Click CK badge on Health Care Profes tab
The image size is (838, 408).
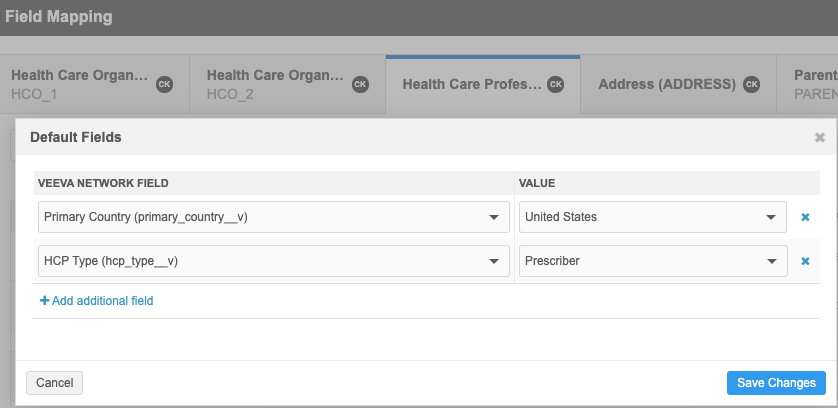point(556,84)
